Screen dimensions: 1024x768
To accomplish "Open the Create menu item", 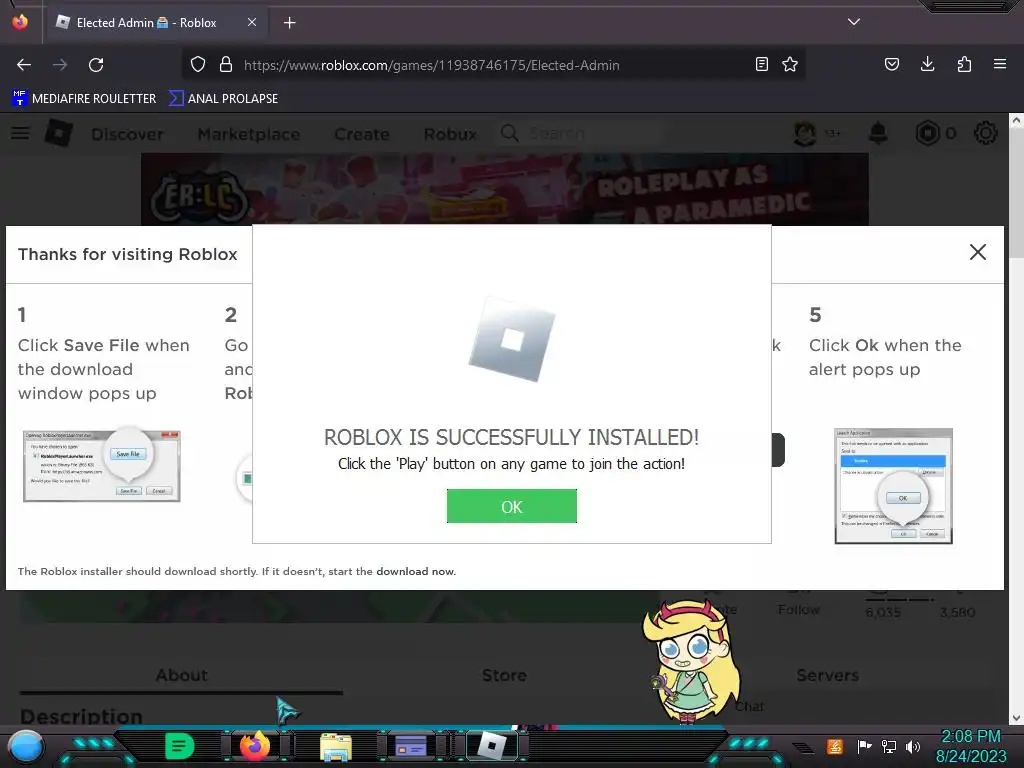I will tap(362, 134).
